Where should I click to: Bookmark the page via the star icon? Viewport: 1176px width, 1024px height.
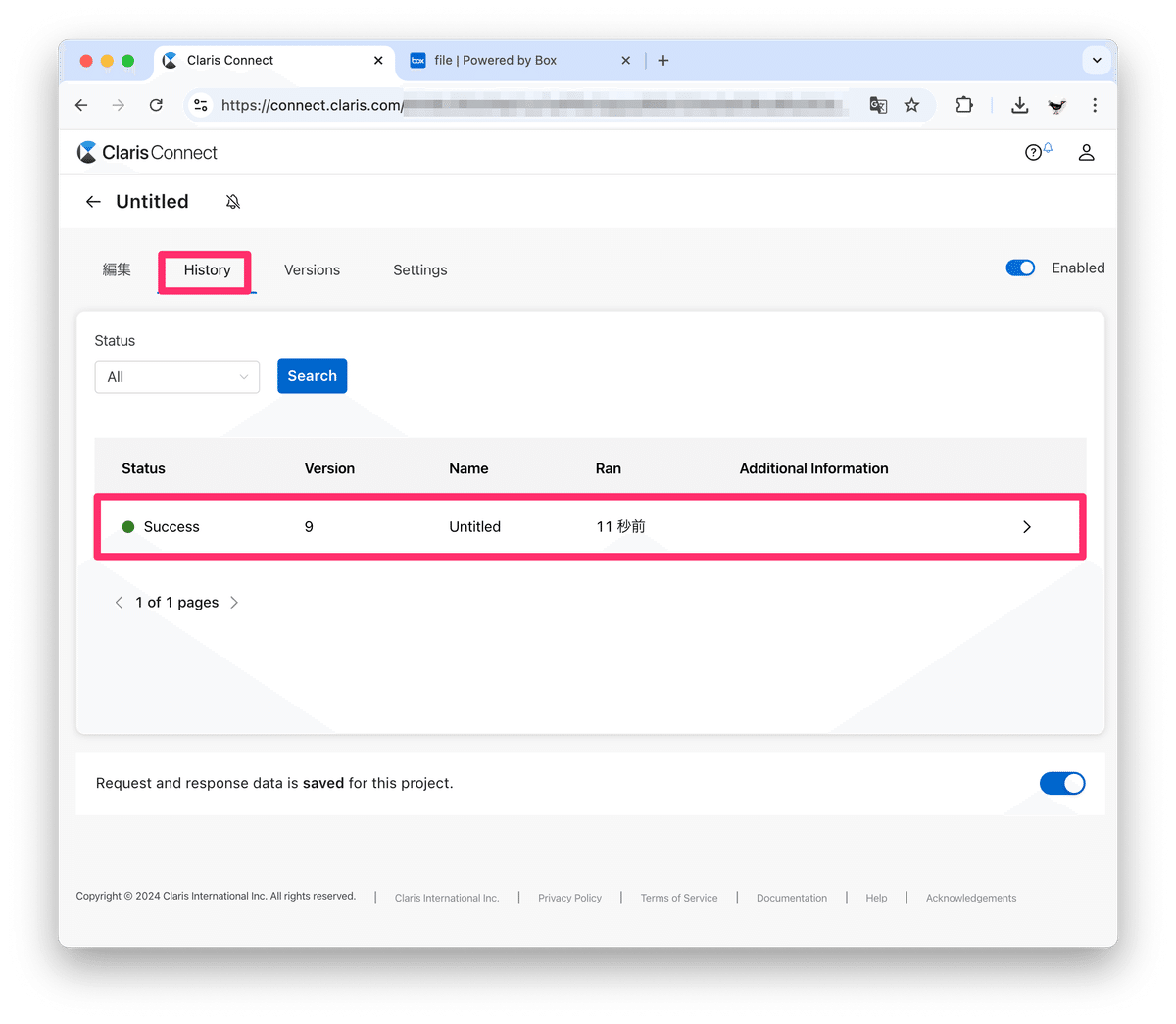912,105
